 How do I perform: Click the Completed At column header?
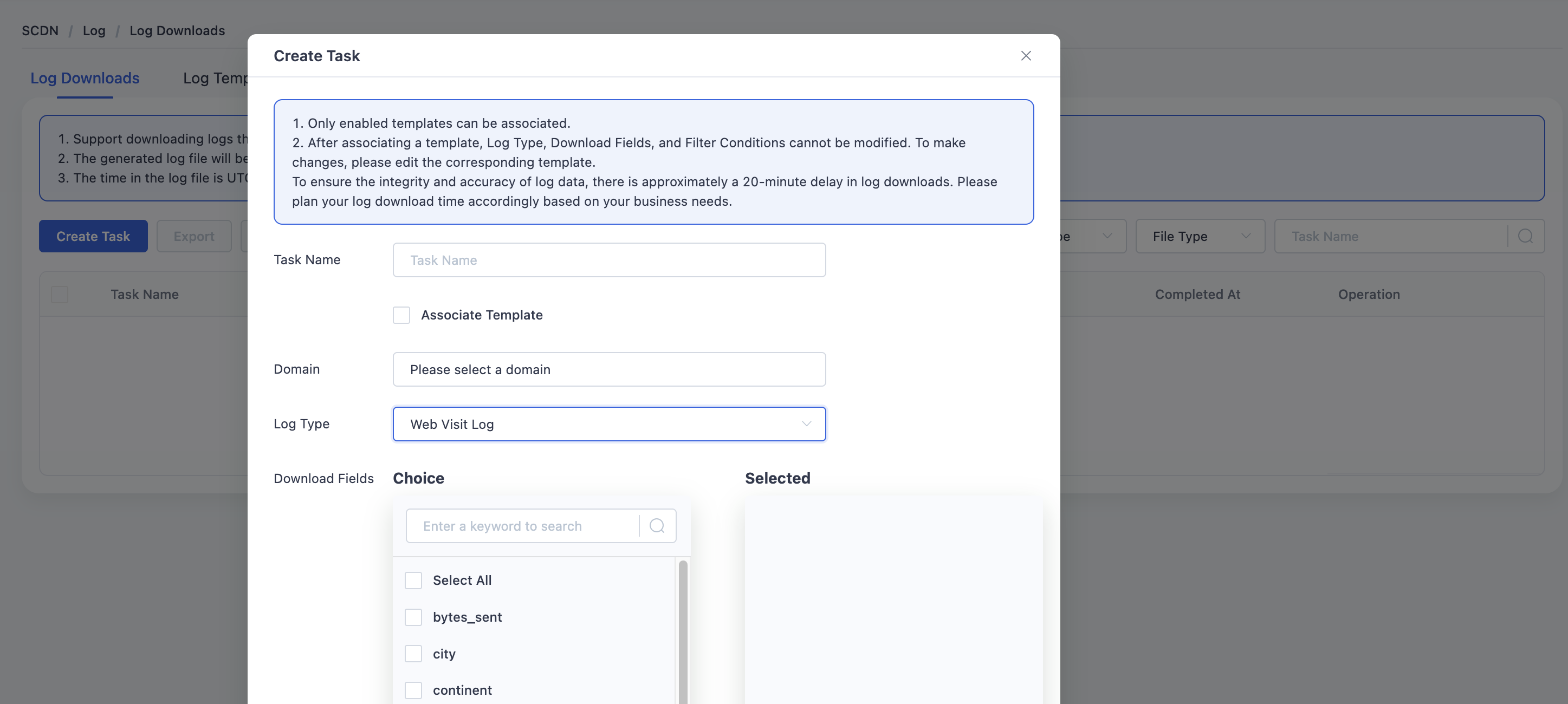point(1197,295)
